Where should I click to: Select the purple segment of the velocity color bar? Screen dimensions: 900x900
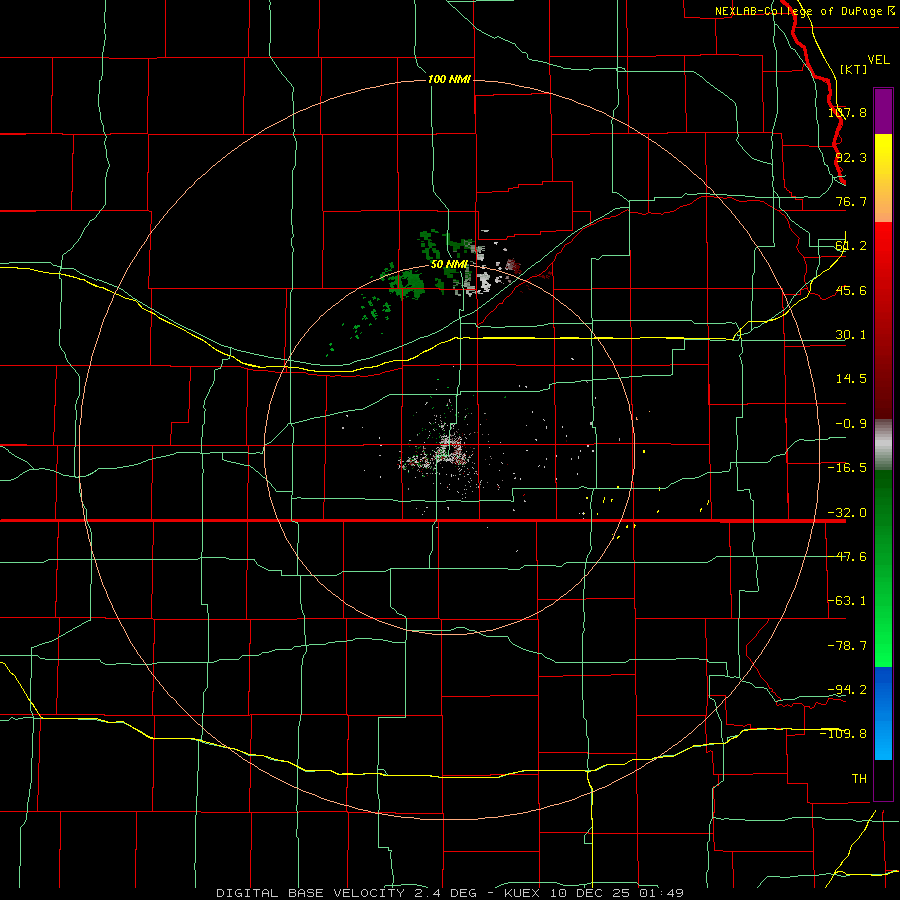click(x=883, y=111)
